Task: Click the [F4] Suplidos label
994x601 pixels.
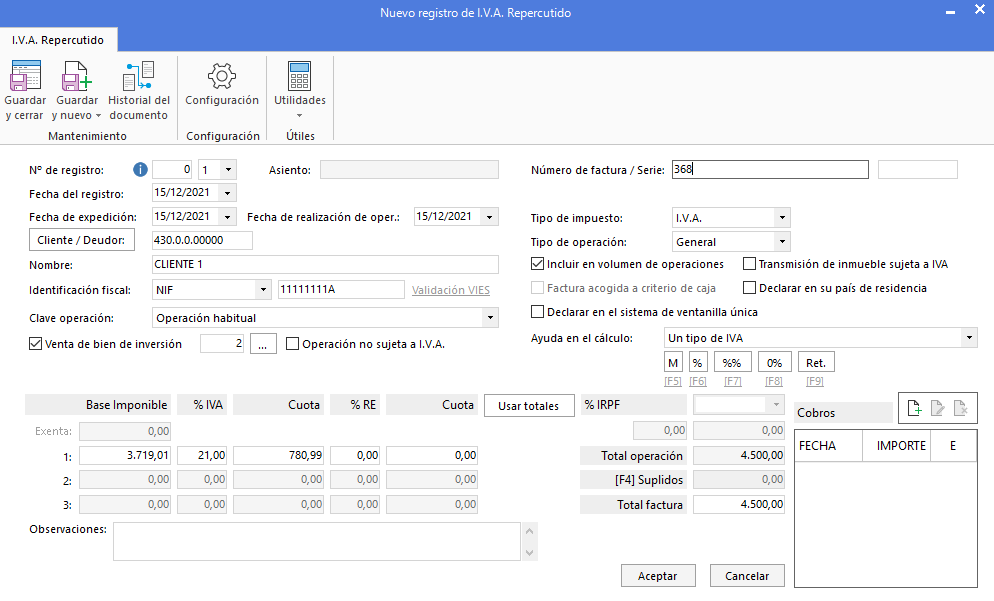Action: tap(634, 480)
